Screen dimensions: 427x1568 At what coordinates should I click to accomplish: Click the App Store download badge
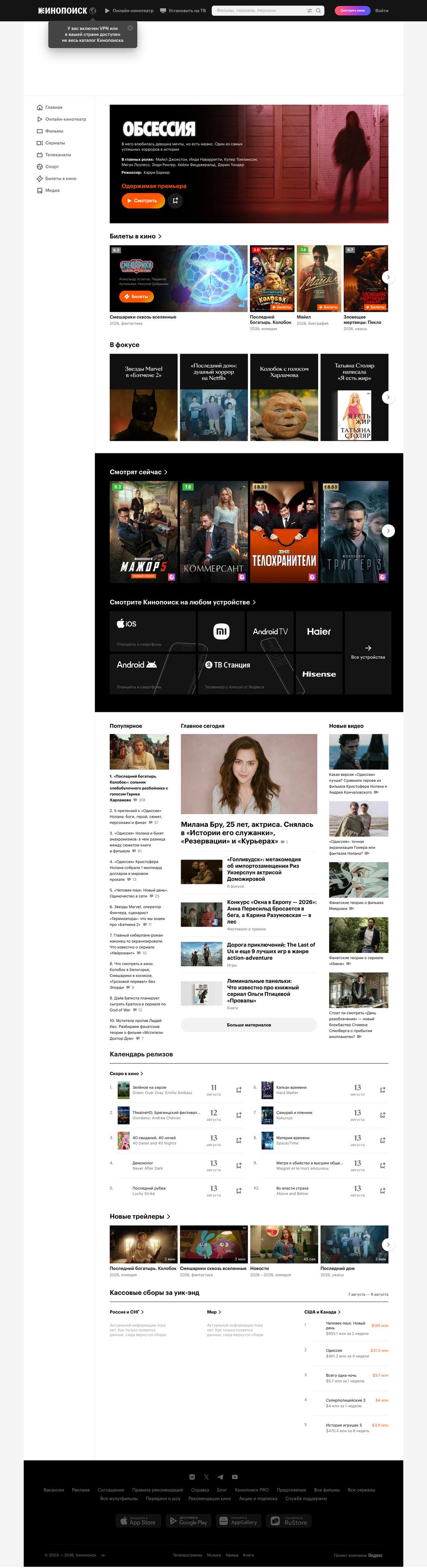pos(138,1521)
